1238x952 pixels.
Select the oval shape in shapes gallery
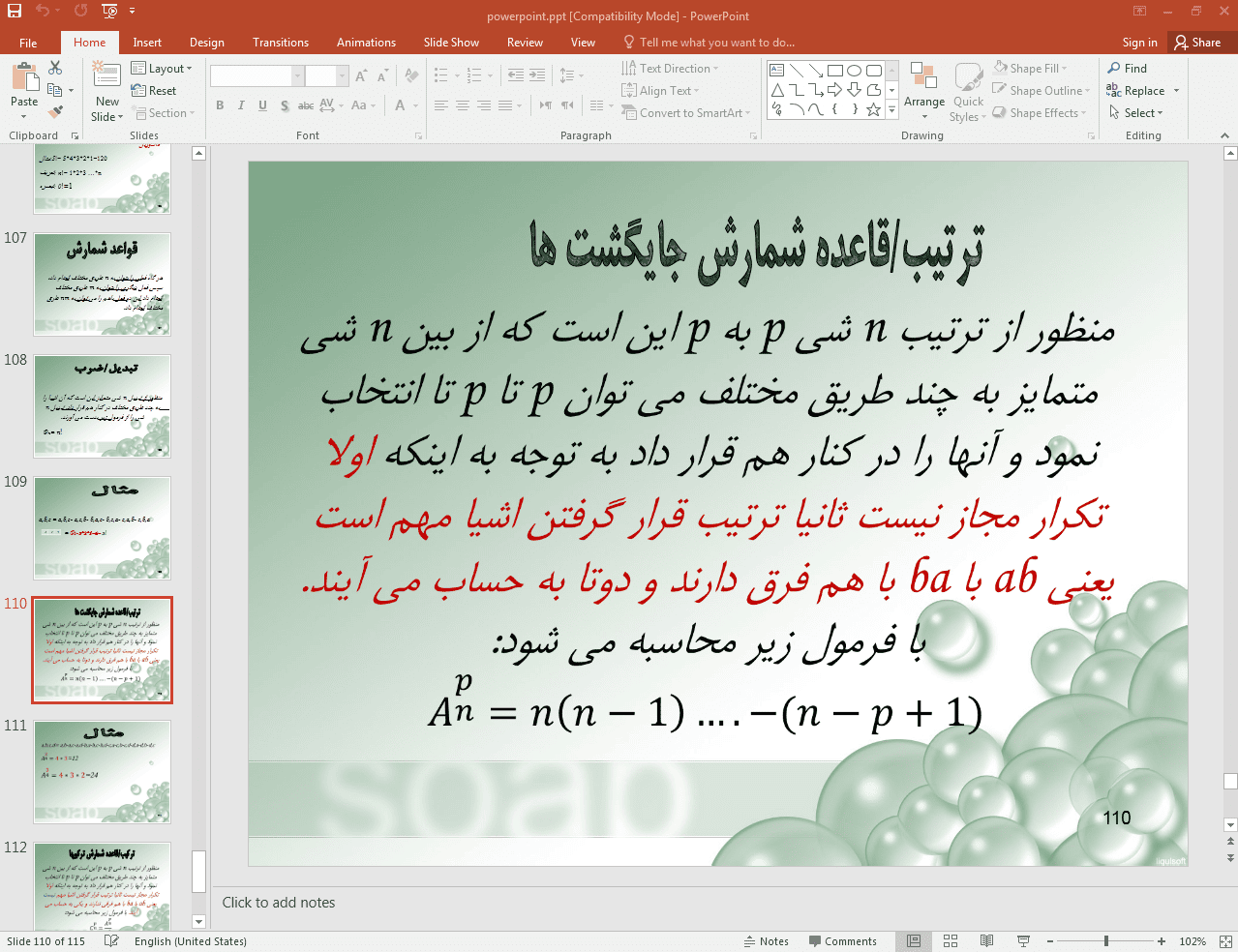coord(854,71)
